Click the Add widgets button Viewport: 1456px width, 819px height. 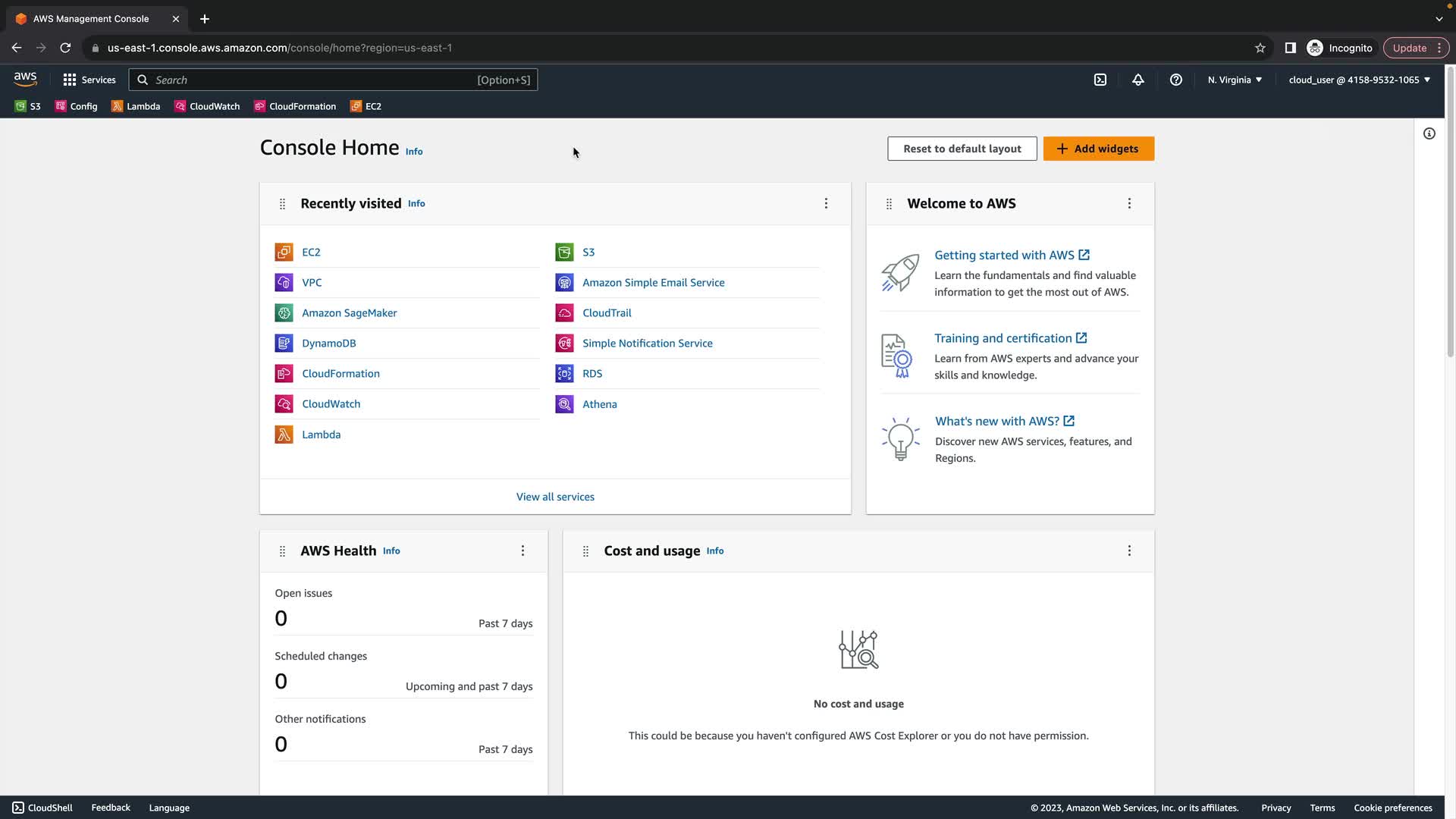1098,149
